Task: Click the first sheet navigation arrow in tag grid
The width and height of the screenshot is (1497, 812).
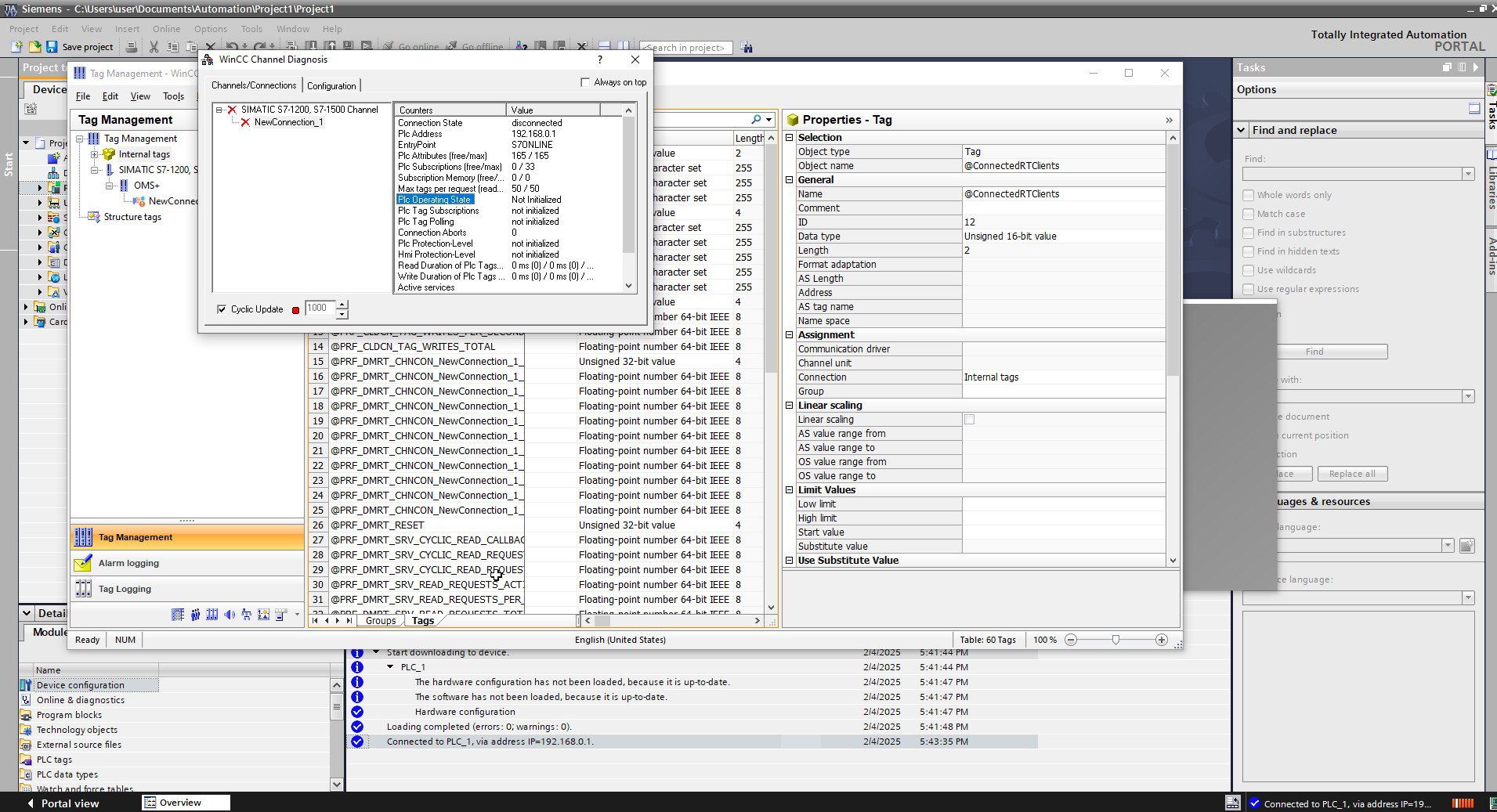Action: 315,621
